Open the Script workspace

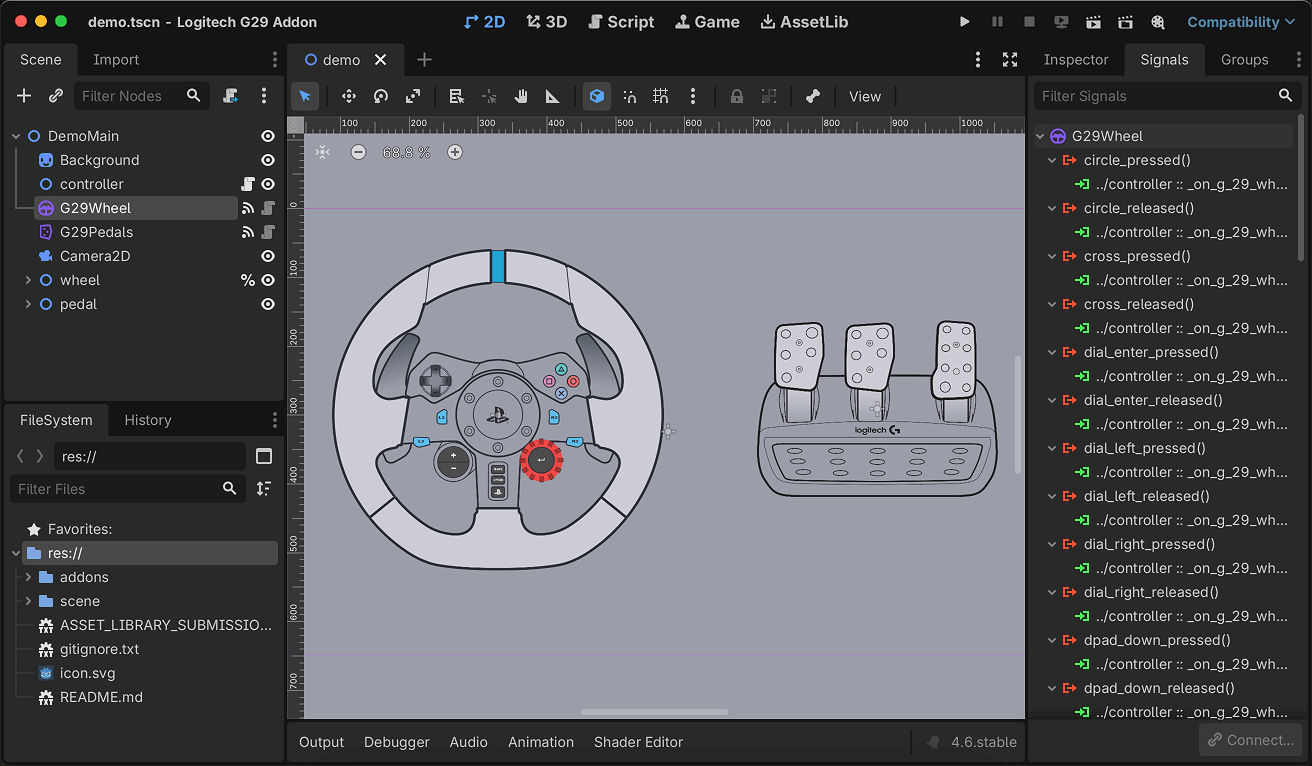621,22
